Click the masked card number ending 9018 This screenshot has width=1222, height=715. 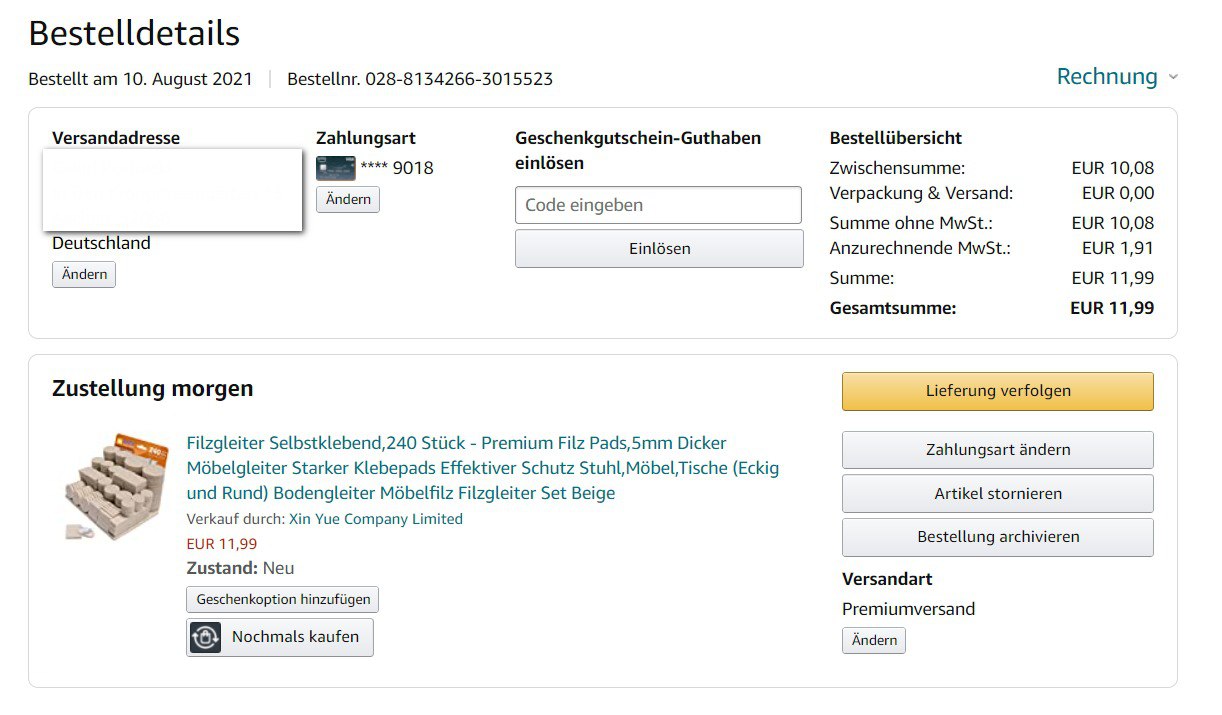coord(397,168)
